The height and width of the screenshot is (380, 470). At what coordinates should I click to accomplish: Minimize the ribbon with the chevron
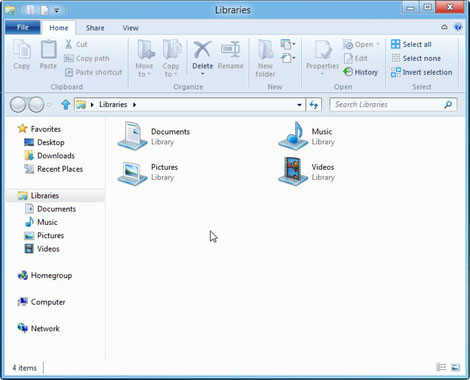click(444, 27)
